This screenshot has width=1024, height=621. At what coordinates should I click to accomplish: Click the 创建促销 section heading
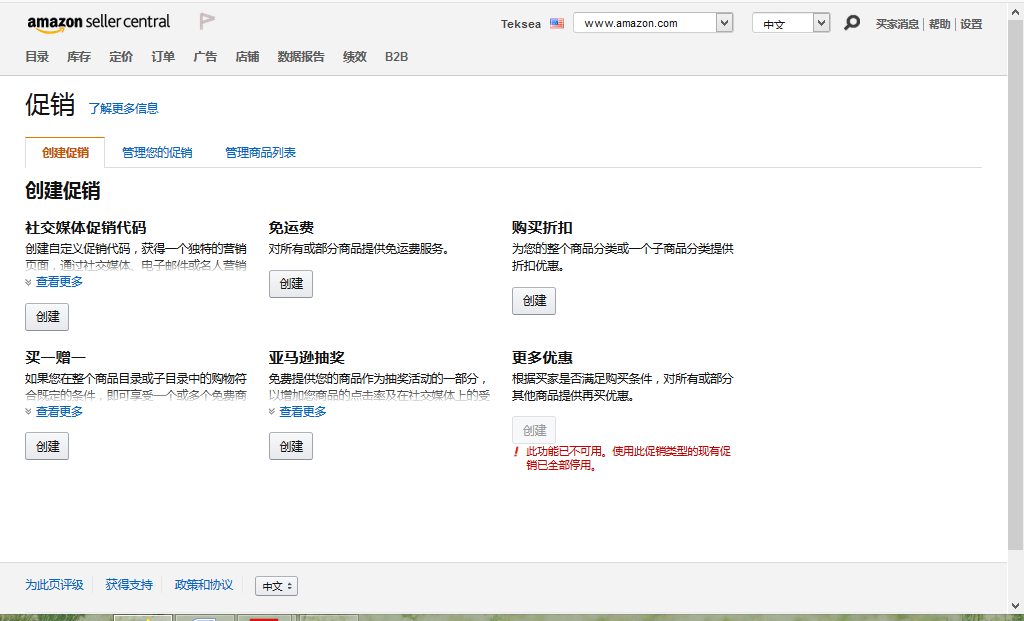63,191
